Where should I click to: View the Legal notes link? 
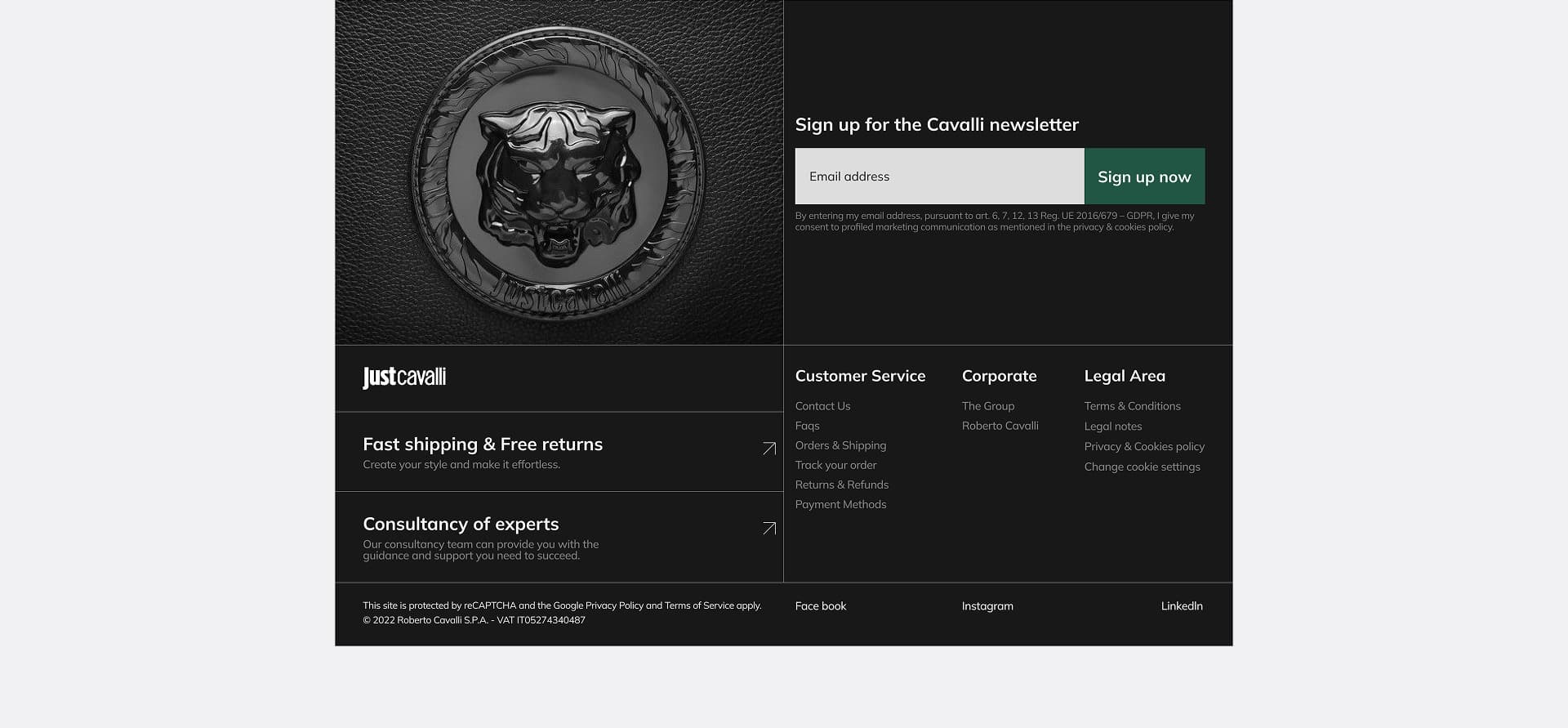(1112, 427)
